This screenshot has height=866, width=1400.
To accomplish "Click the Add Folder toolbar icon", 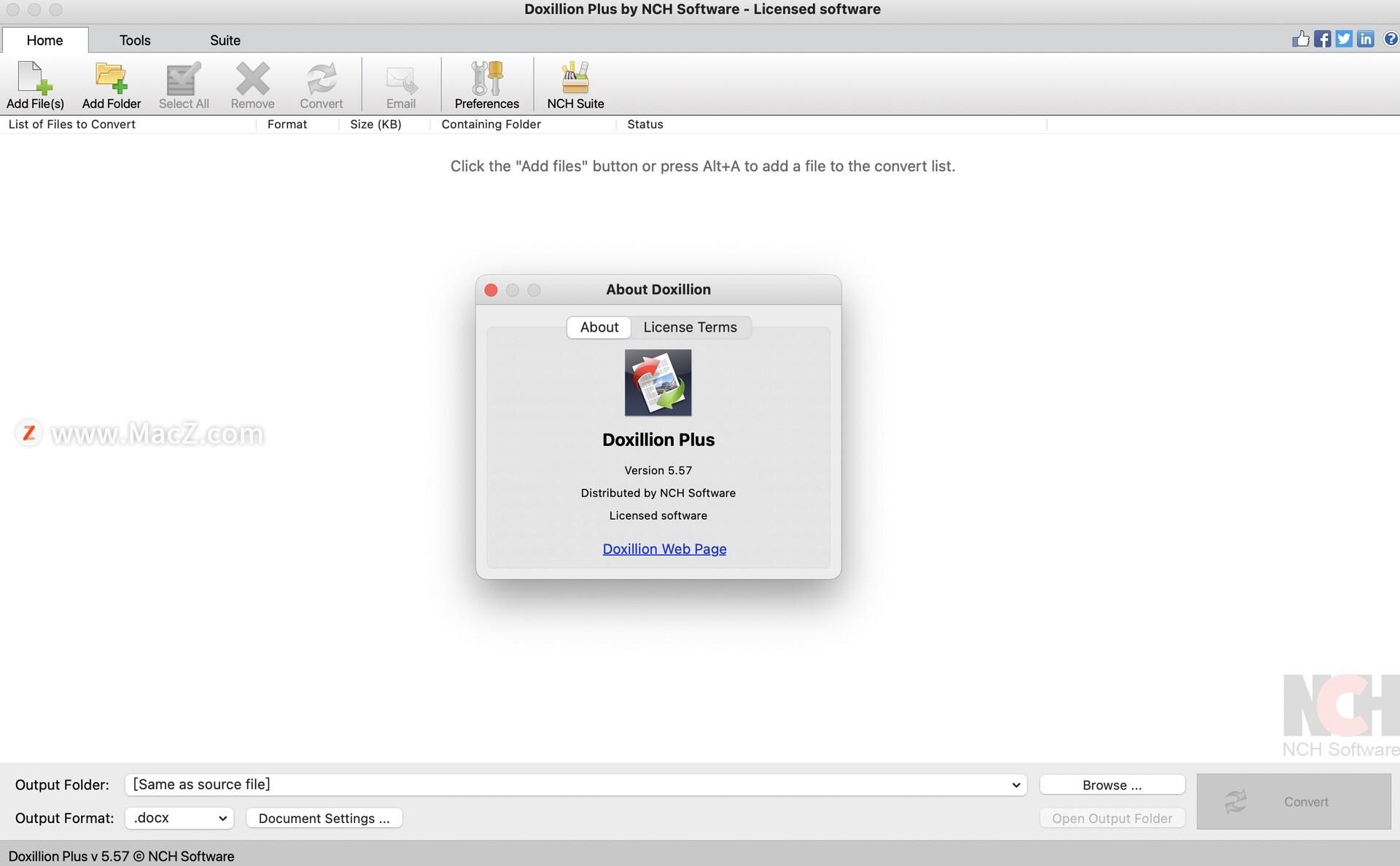I will 111,85.
